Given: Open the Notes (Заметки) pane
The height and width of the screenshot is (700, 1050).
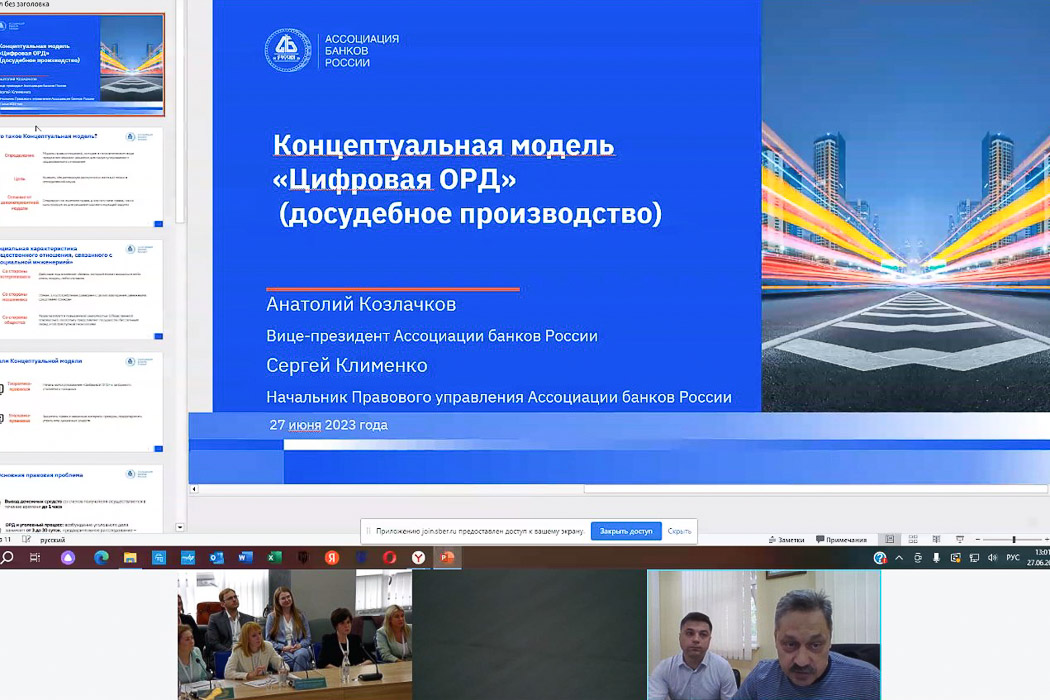Looking at the screenshot, I should pos(786,539).
